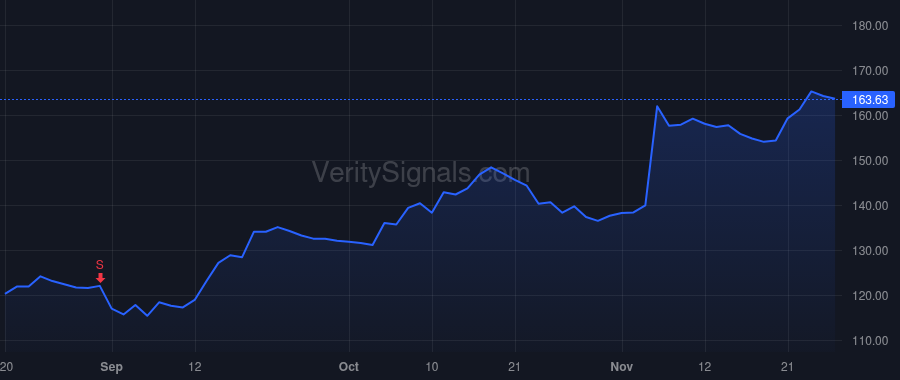Click the Sep date label on time axis
Image resolution: width=900 pixels, height=380 pixels.
coord(112,367)
